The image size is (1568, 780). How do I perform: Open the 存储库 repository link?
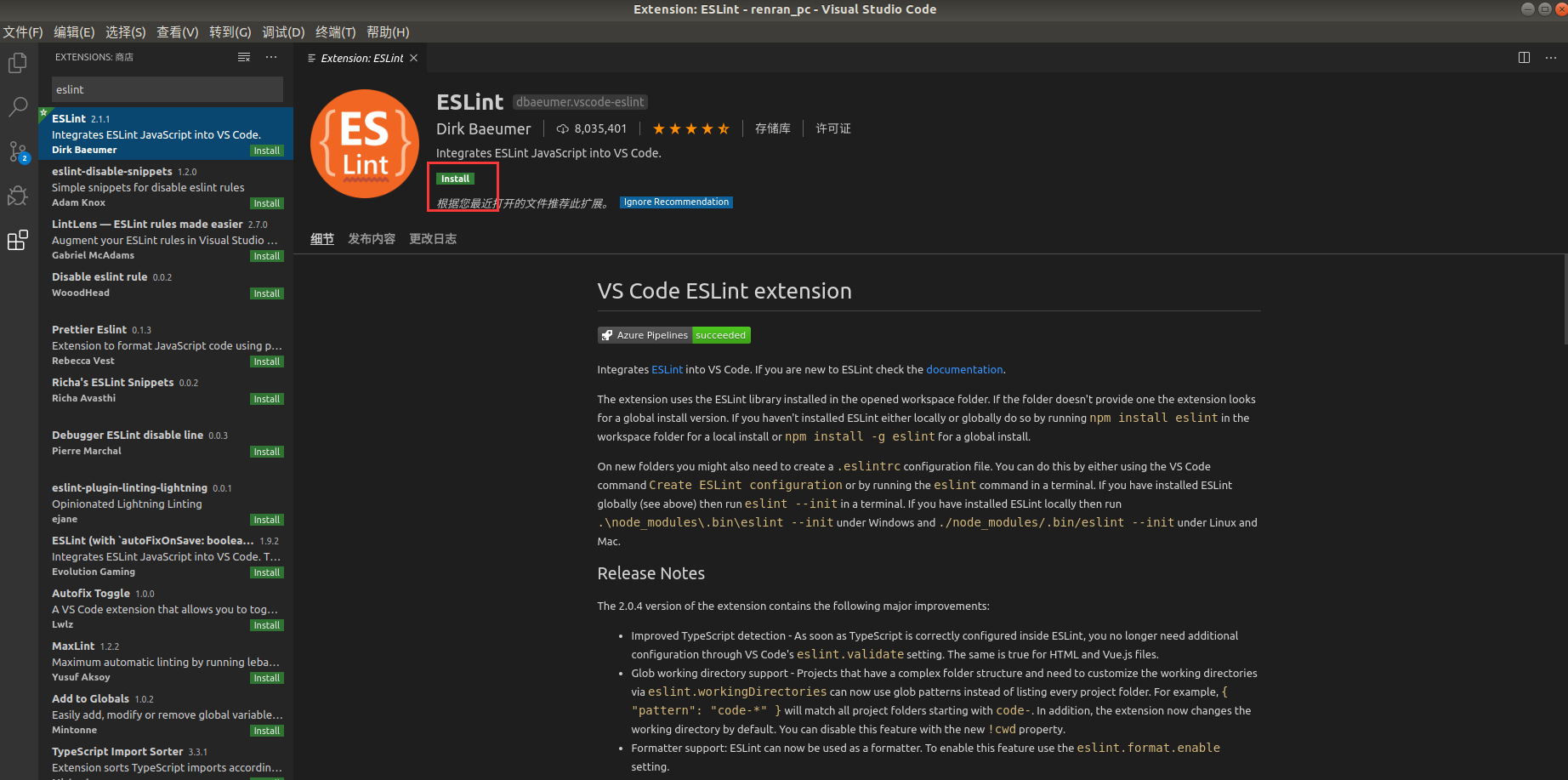(x=773, y=128)
